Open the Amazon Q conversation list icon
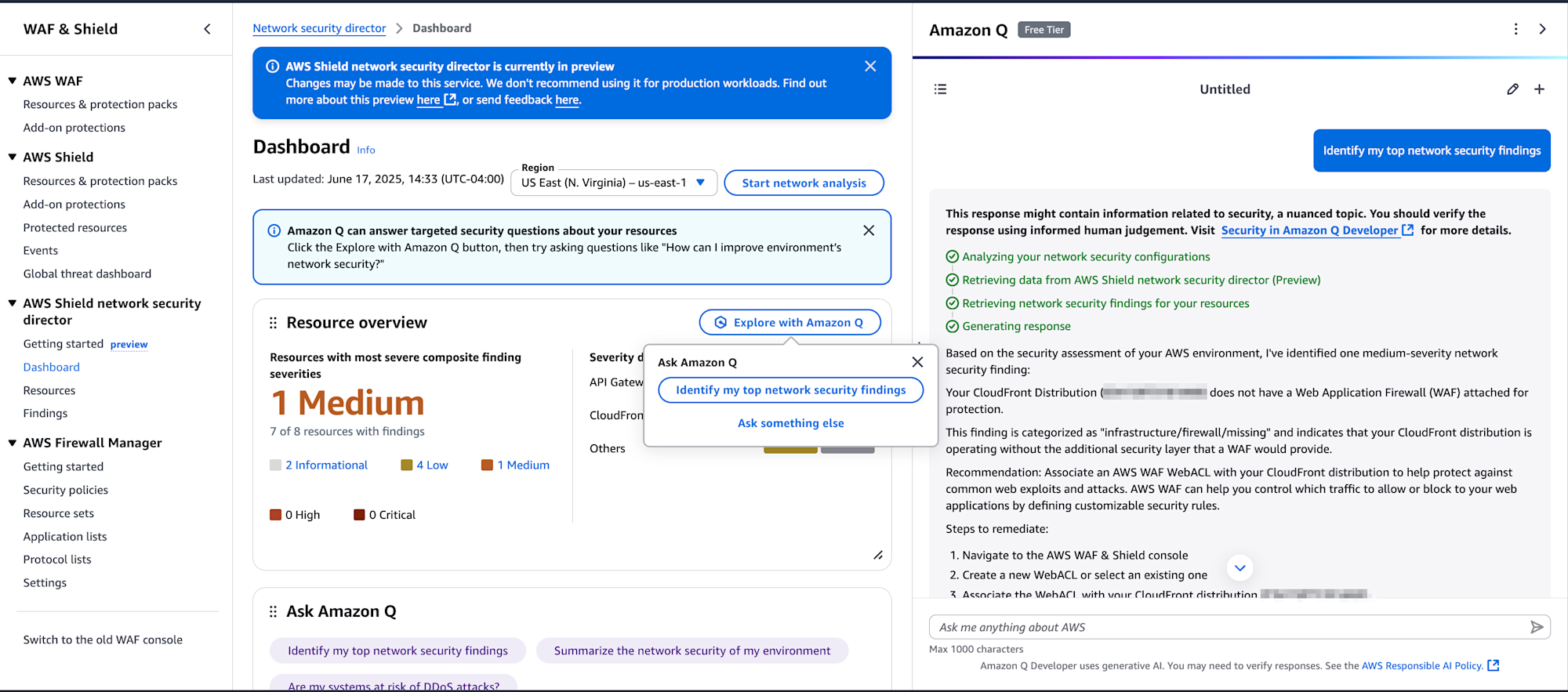1568x692 pixels. click(941, 89)
